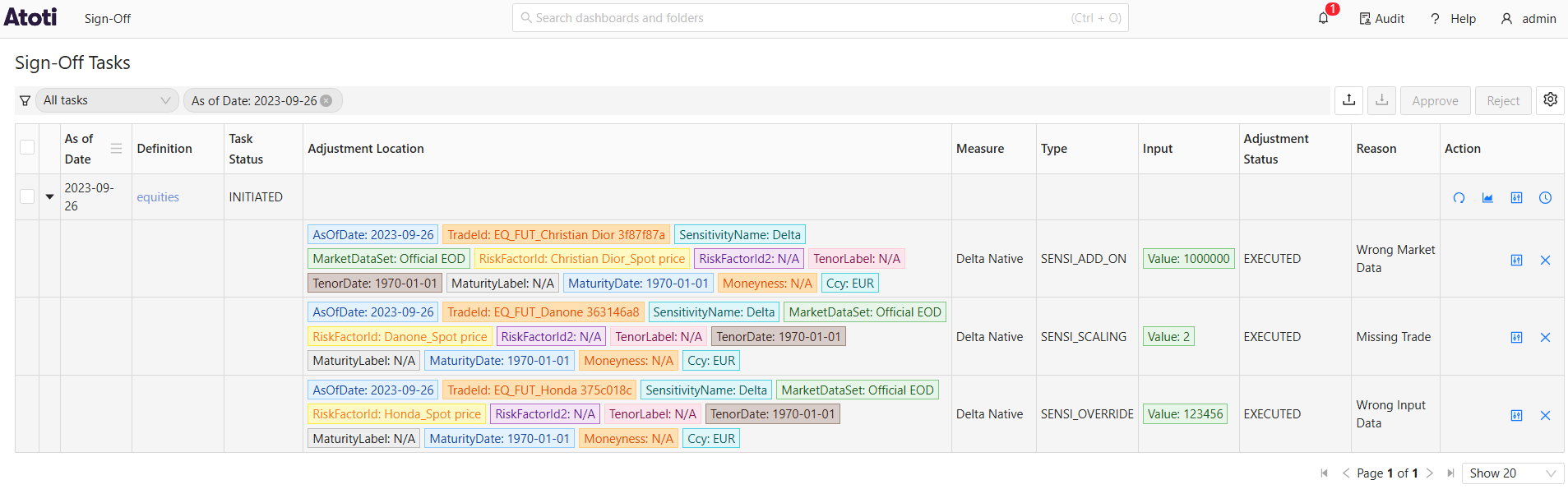
Task: Open the All tasks filter dropdown
Action: [107, 100]
